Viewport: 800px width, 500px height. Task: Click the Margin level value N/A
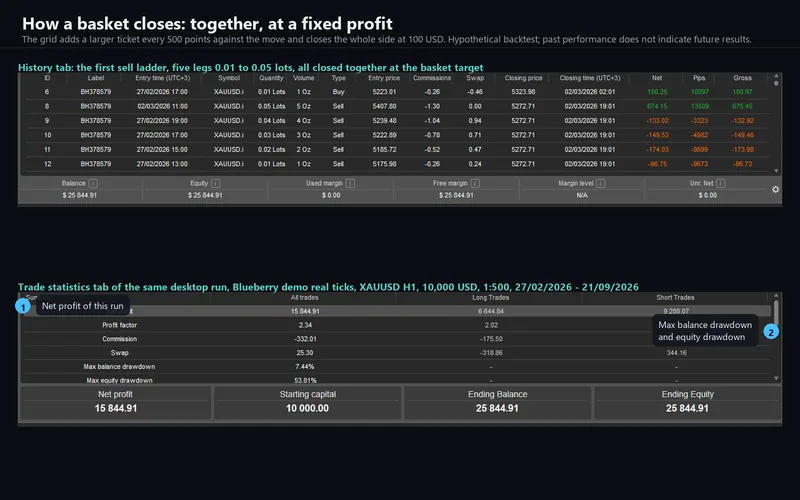click(582, 195)
